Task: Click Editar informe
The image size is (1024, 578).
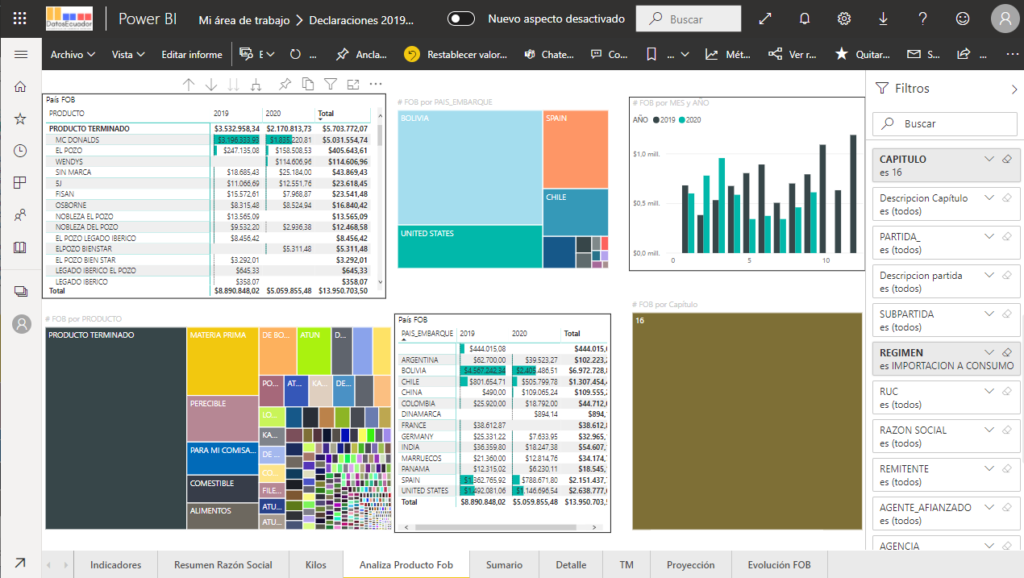Action: [x=191, y=54]
